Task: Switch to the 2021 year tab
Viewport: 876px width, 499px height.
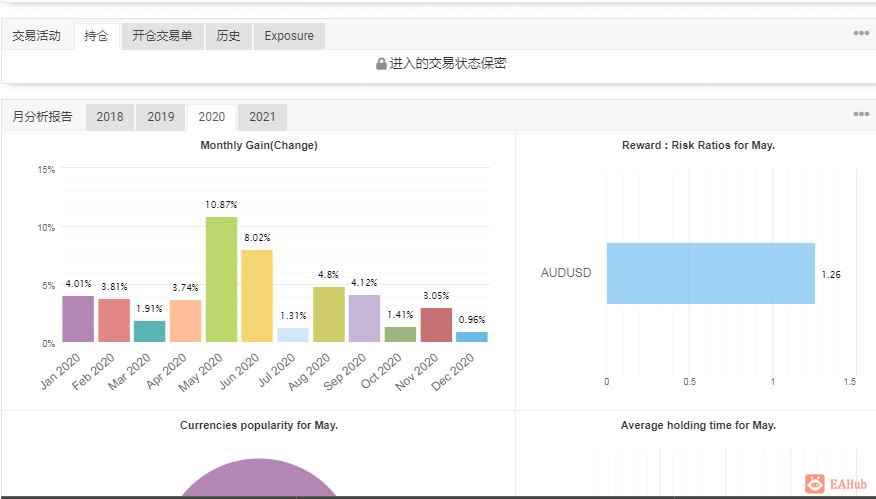Action: (x=262, y=117)
